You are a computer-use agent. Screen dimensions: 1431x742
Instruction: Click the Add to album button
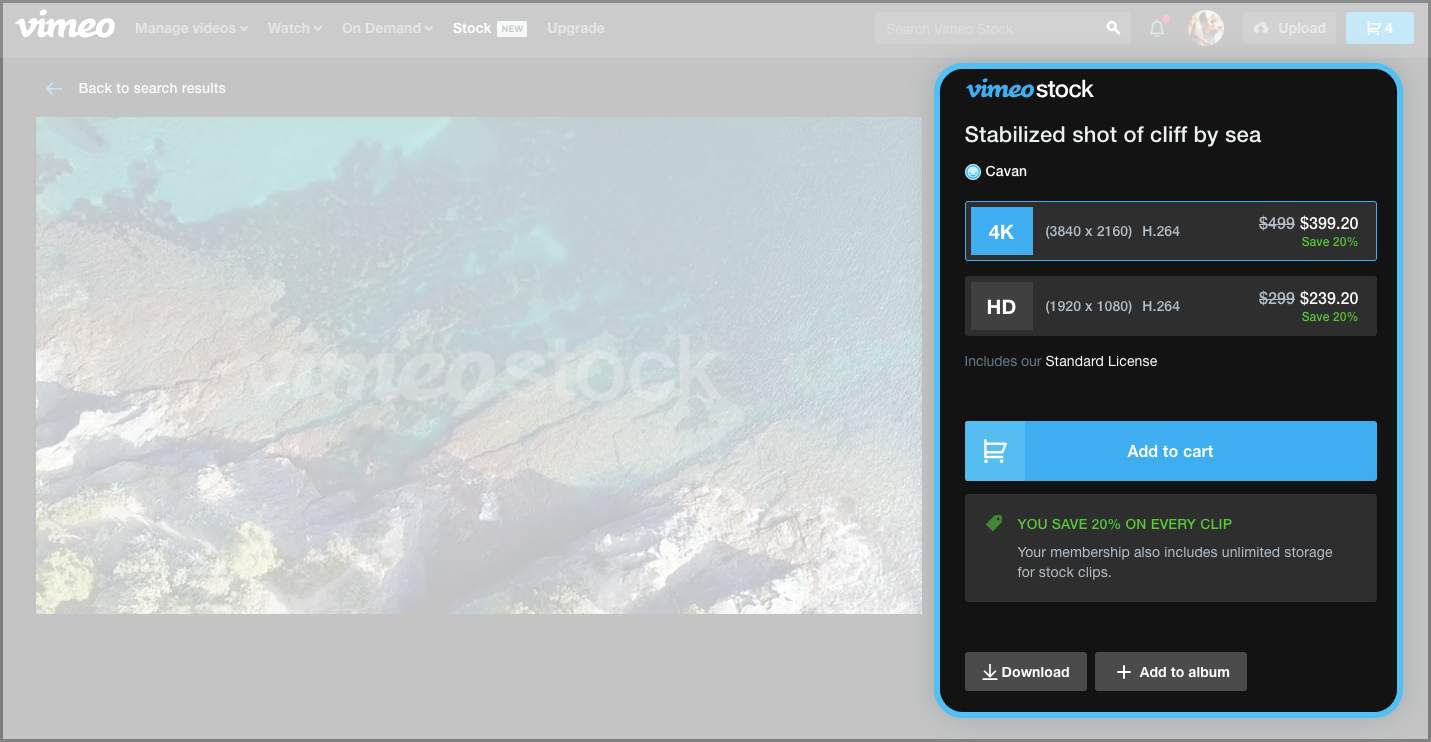(1171, 672)
